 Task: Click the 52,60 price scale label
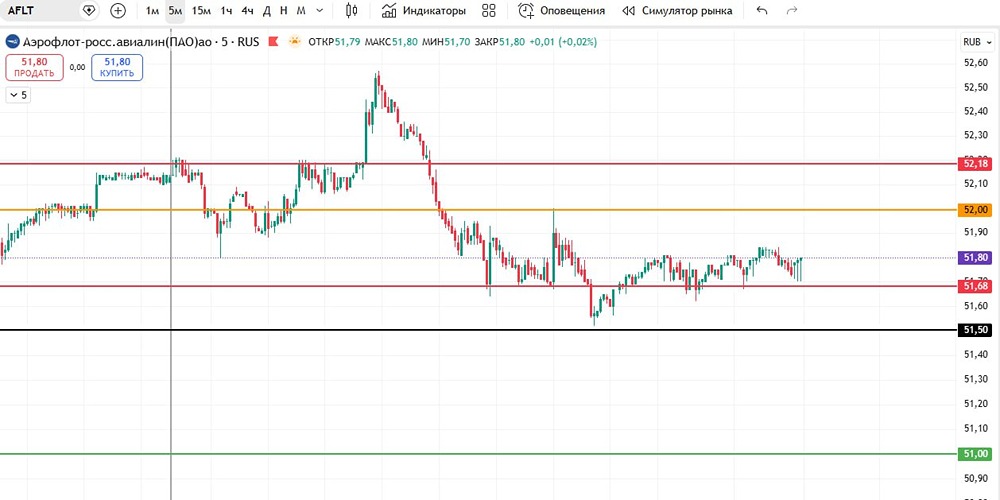976,62
